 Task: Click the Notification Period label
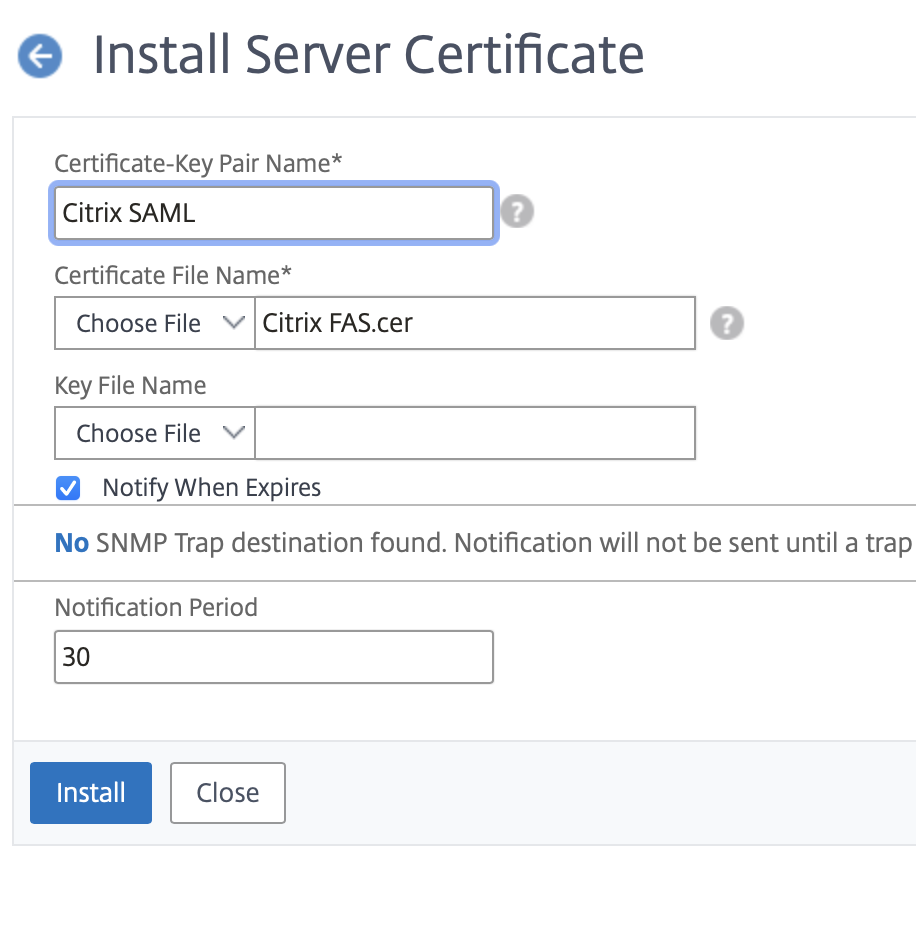(x=156, y=607)
